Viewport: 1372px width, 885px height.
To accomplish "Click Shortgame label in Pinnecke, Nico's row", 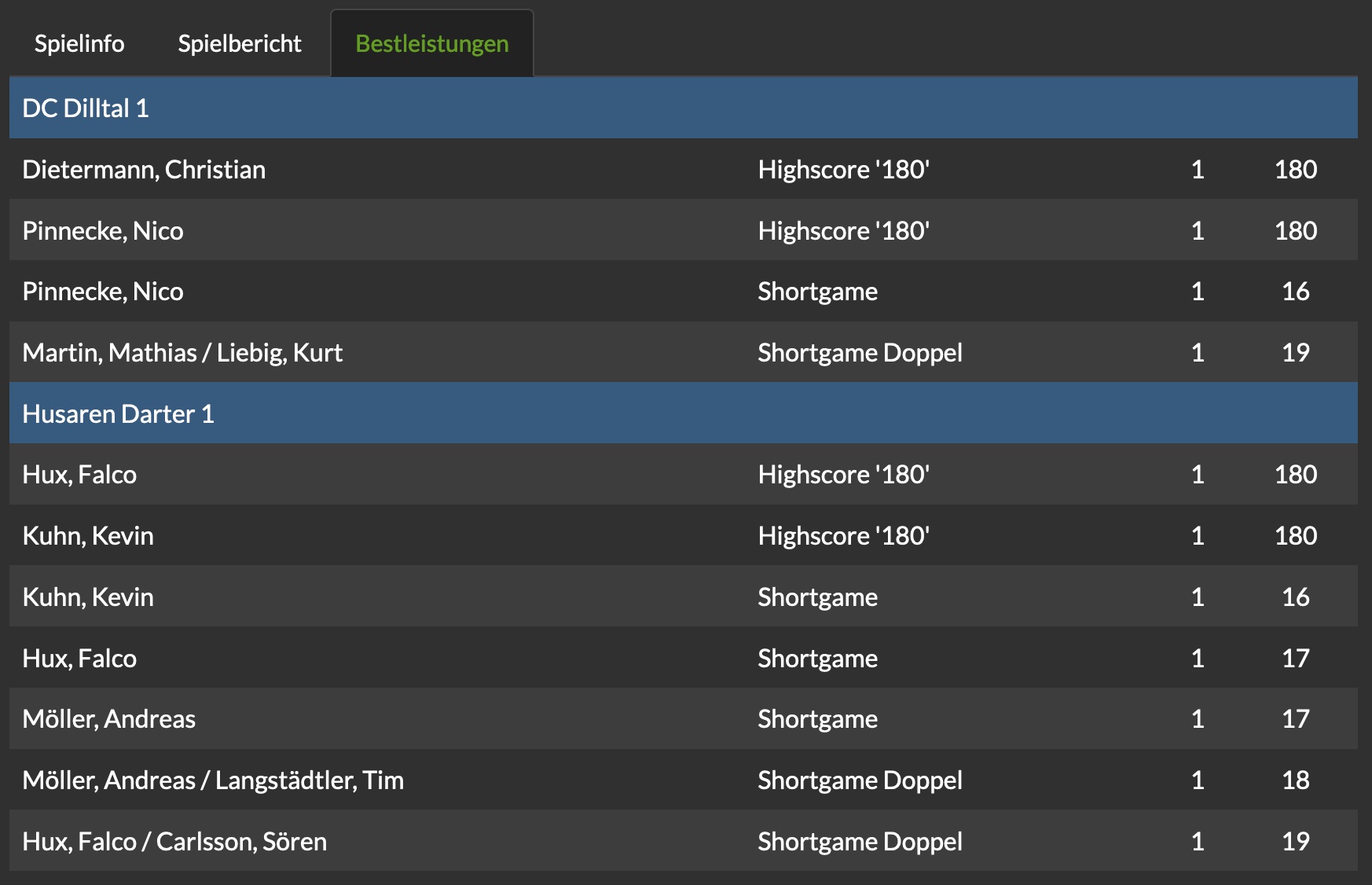I will 818,292.
